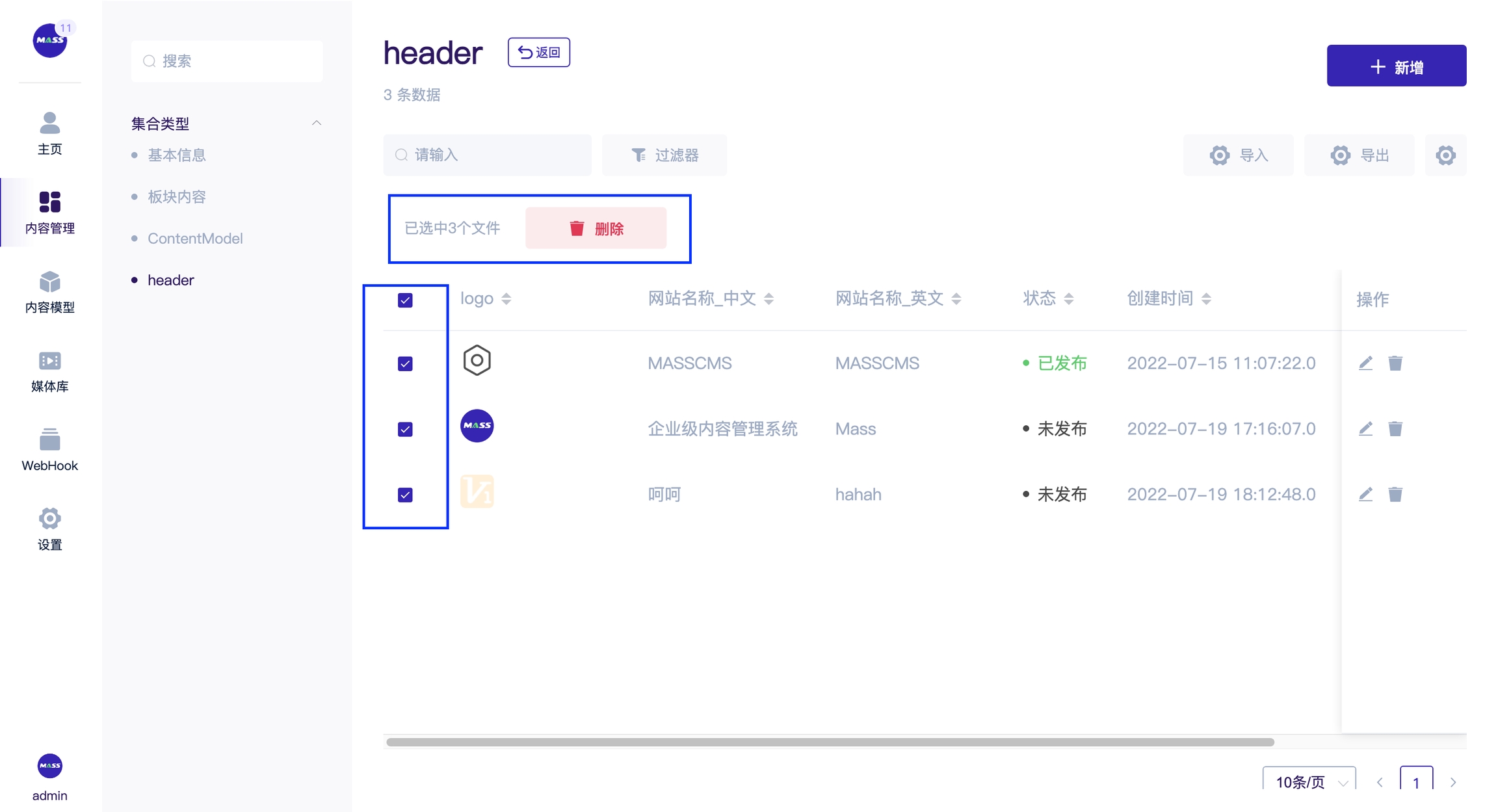Click the 新增 add button
This screenshot has width=1498, height=812.
[1396, 66]
